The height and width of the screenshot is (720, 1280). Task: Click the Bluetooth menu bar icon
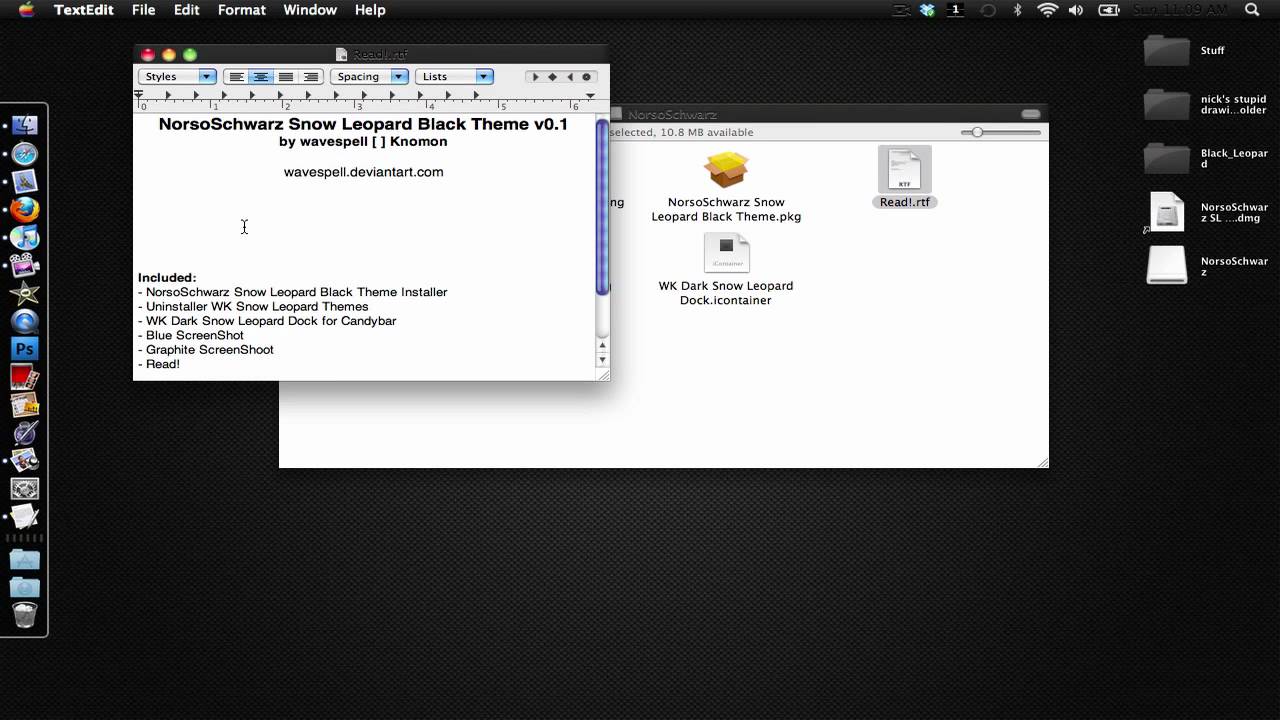click(1018, 10)
